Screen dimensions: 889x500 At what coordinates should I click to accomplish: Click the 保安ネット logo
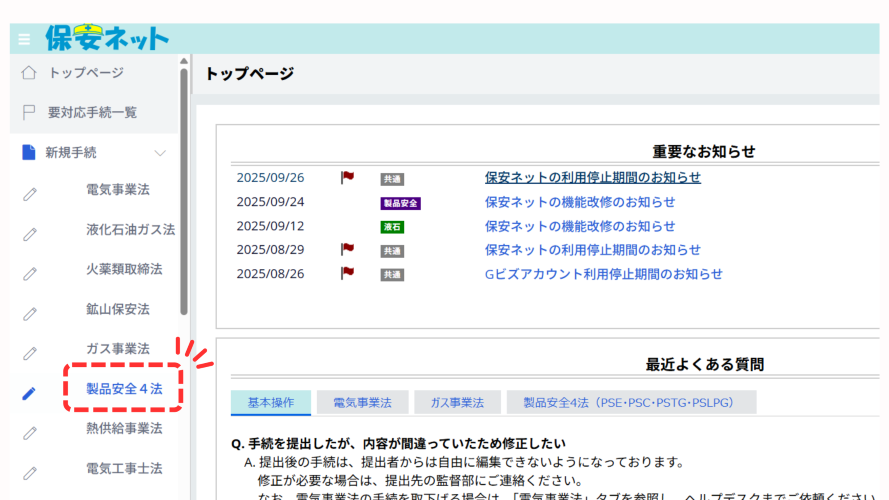tap(107, 38)
